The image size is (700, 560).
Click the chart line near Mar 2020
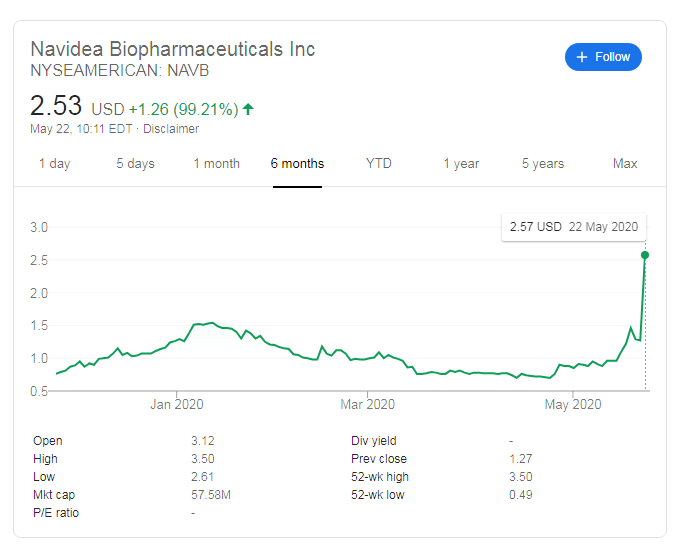[367, 358]
